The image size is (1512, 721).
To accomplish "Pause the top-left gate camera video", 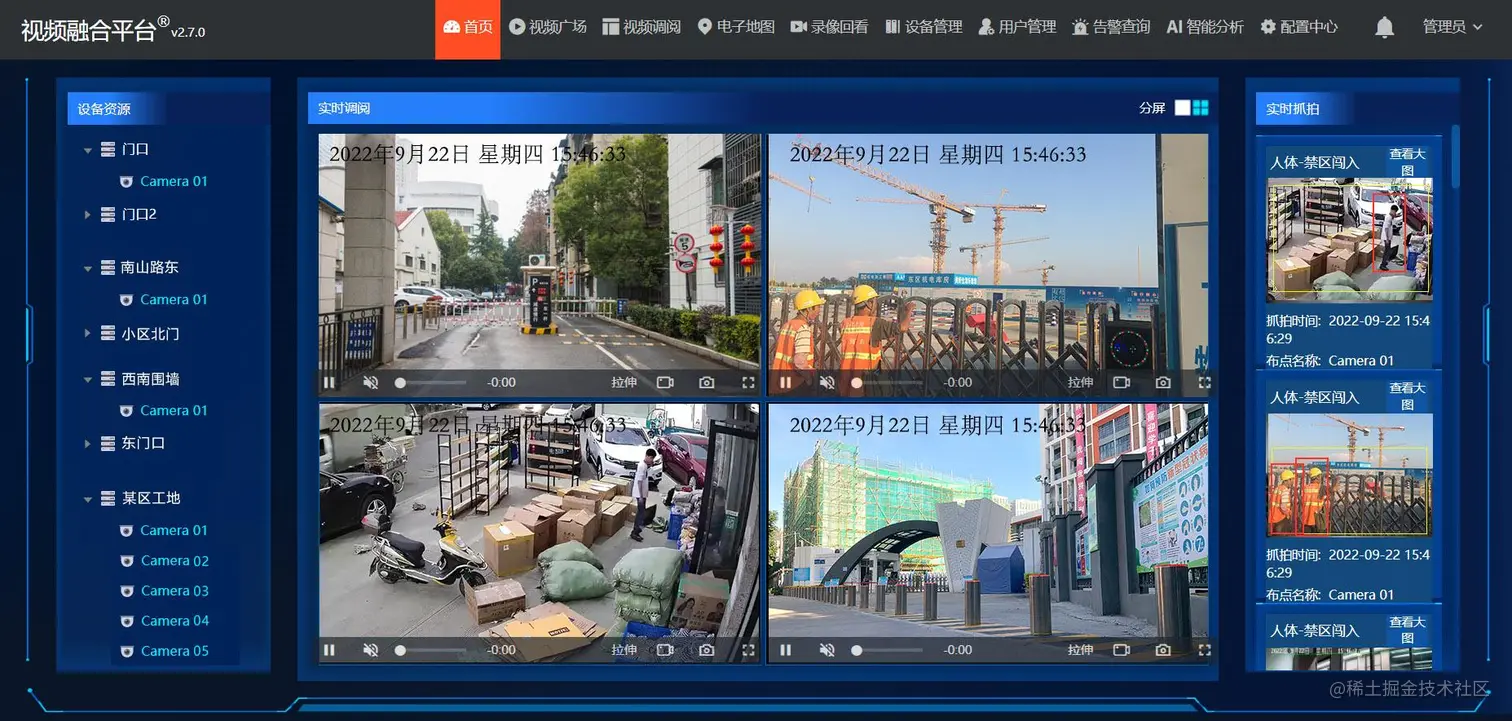I will coord(329,382).
